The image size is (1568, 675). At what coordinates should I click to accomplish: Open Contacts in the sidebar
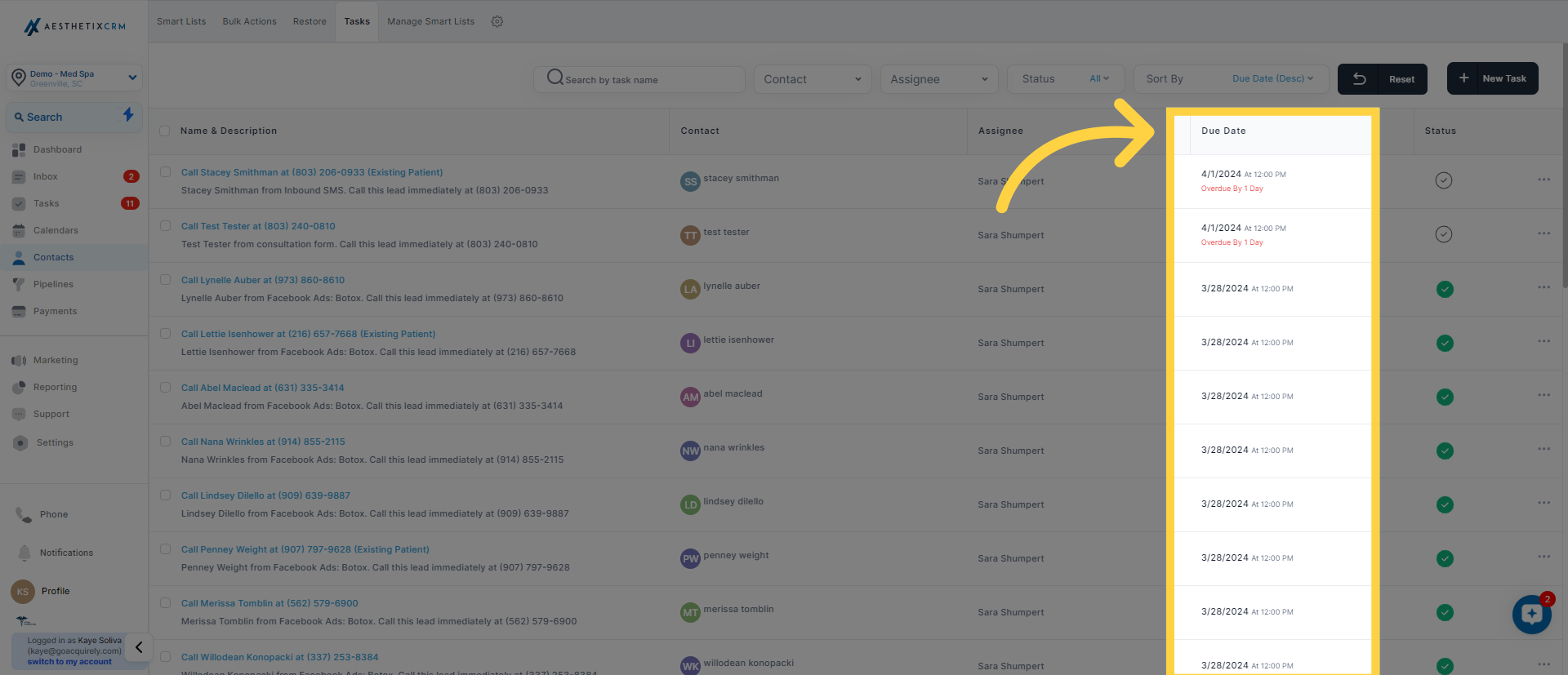click(53, 257)
